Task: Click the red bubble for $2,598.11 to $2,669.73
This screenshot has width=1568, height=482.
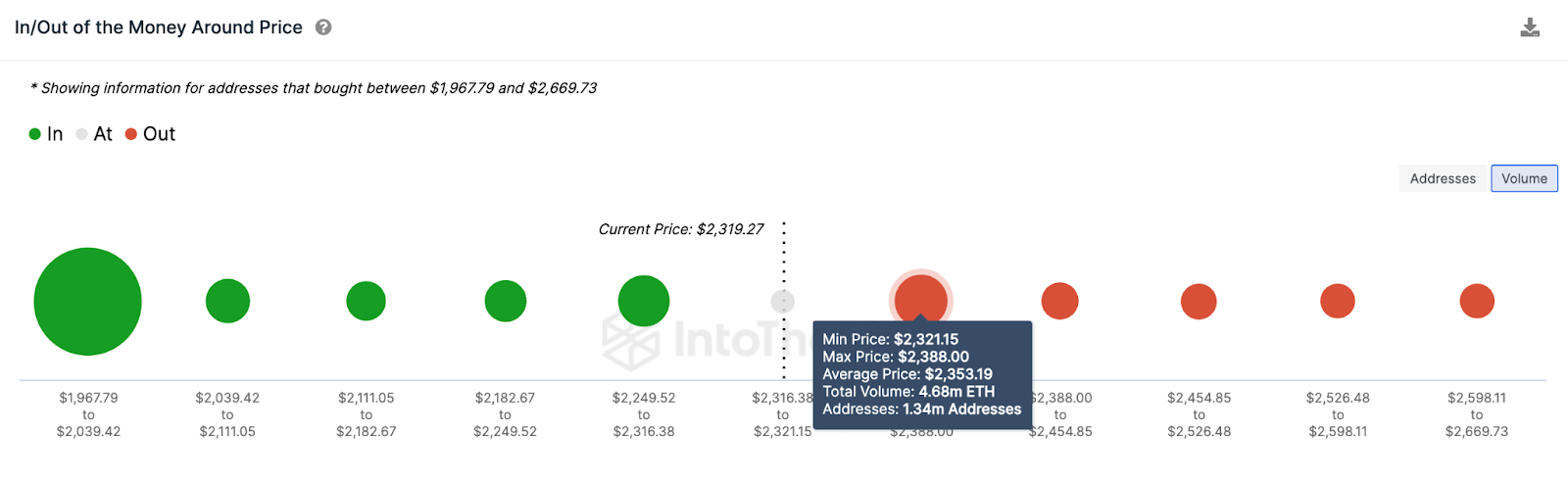Action: click(x=1477, y=301)
